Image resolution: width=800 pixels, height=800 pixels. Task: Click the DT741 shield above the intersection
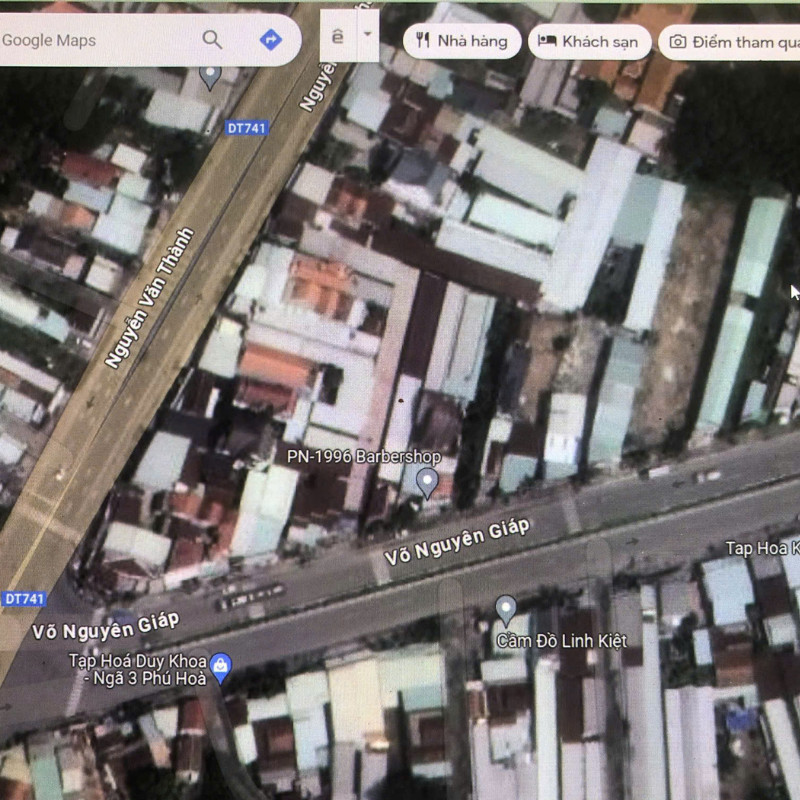[x=24, y=598]
